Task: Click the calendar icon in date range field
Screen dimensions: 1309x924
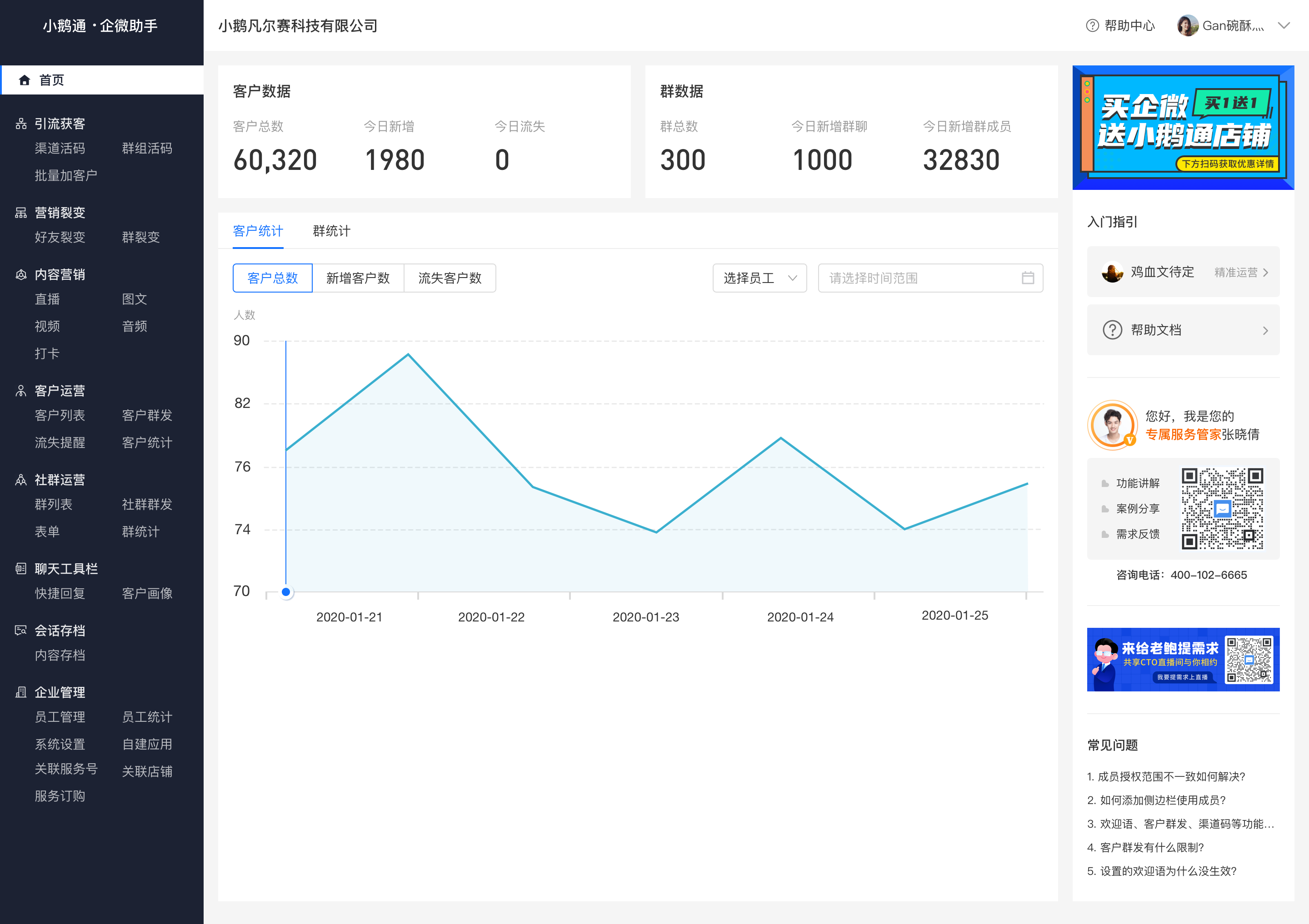Action: point(1027,278)
